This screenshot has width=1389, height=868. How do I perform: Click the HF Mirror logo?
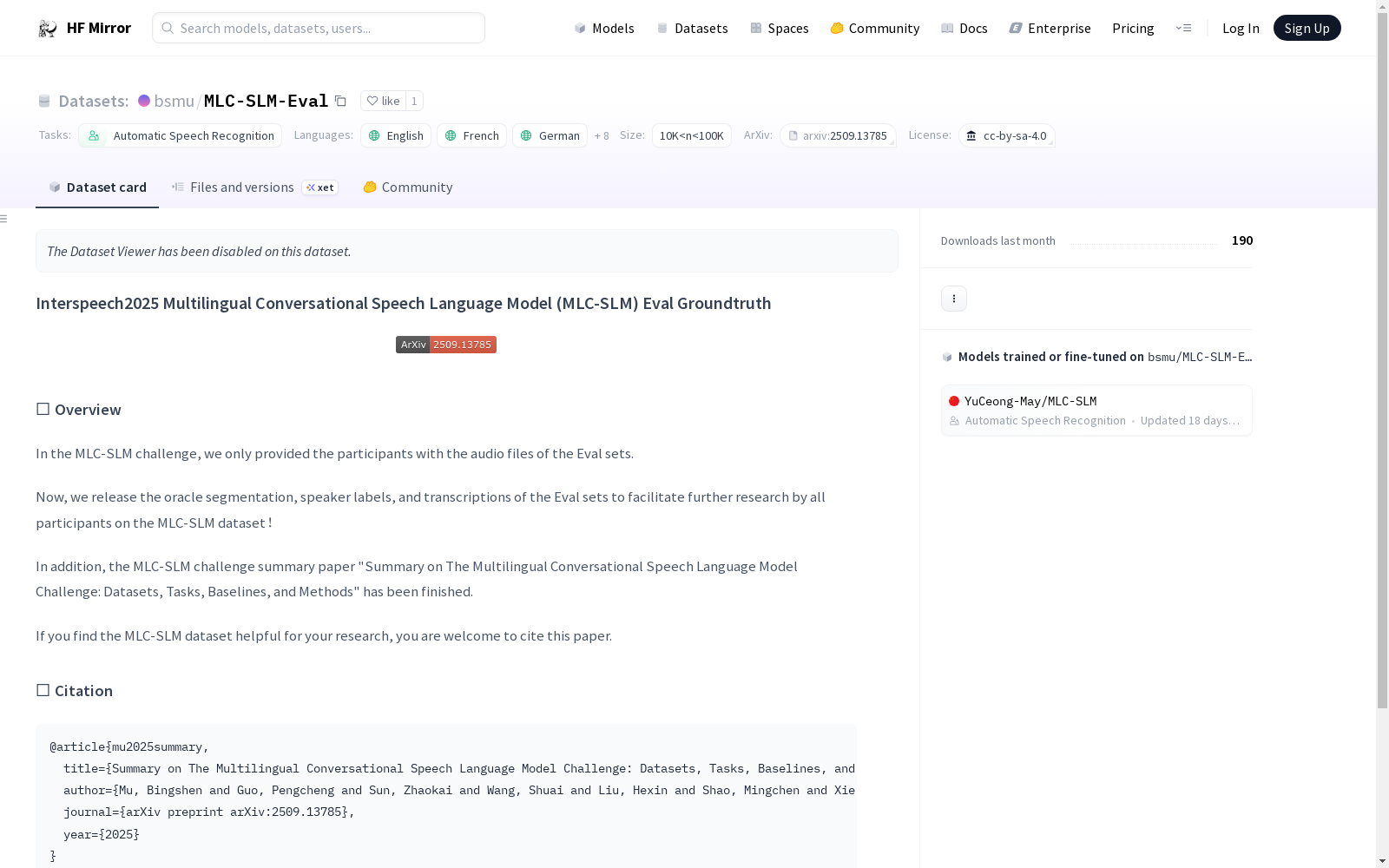(x=84, y=28)
